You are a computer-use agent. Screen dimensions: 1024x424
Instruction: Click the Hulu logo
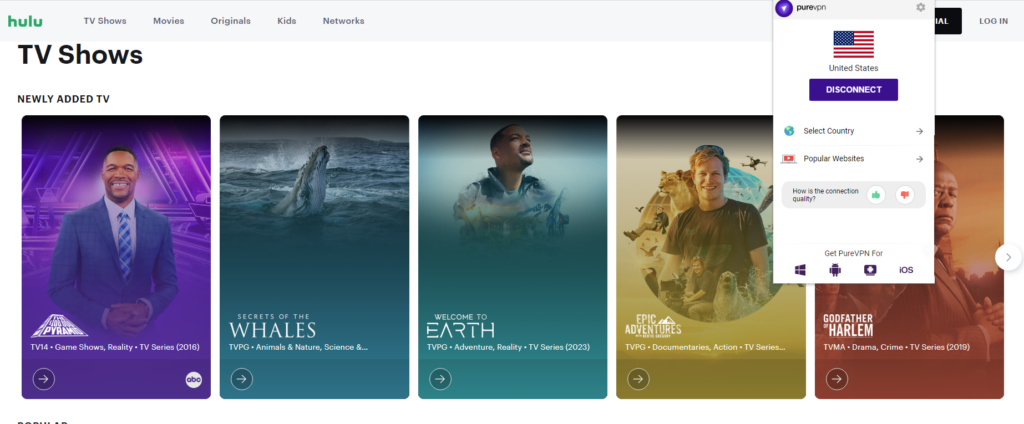25,21
